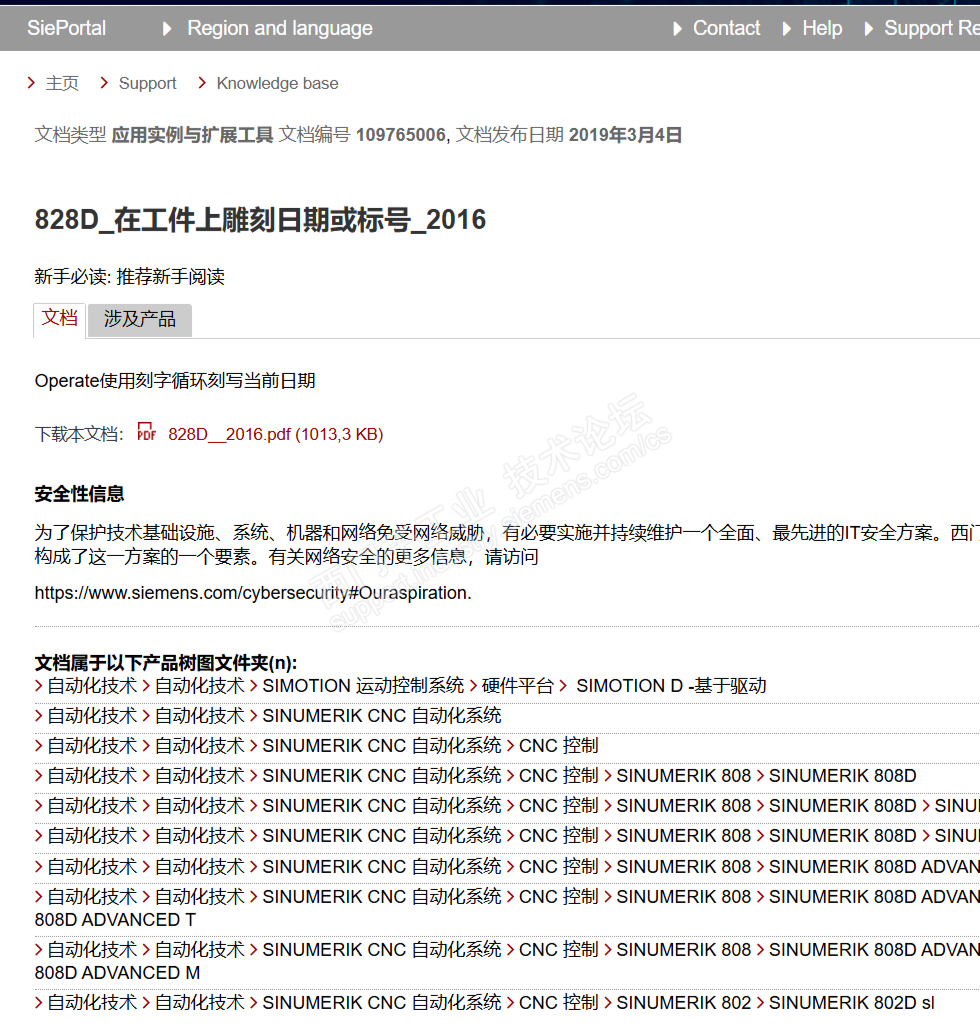The height and width of the screenshot is (1026, 980).
Task: Download the 828D__2016.pdf (1013,3 KB) document
Action: pyautogui.click(x=275, y=434)
